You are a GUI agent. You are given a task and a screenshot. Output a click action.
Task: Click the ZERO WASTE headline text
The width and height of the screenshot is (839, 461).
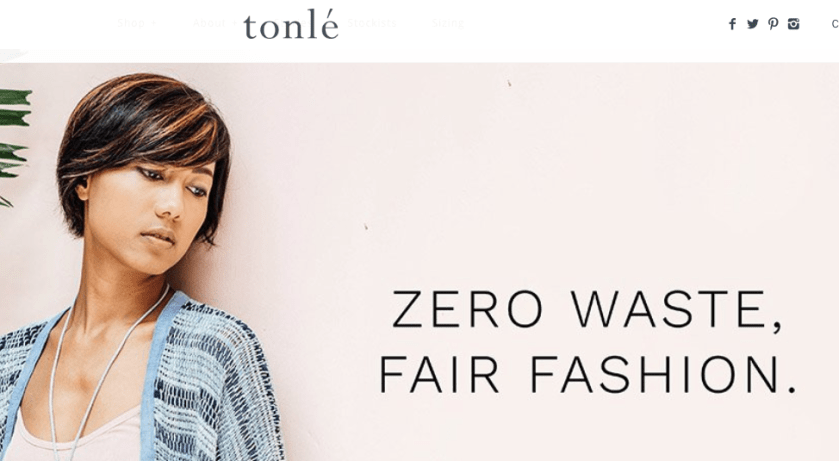[587, 309]
